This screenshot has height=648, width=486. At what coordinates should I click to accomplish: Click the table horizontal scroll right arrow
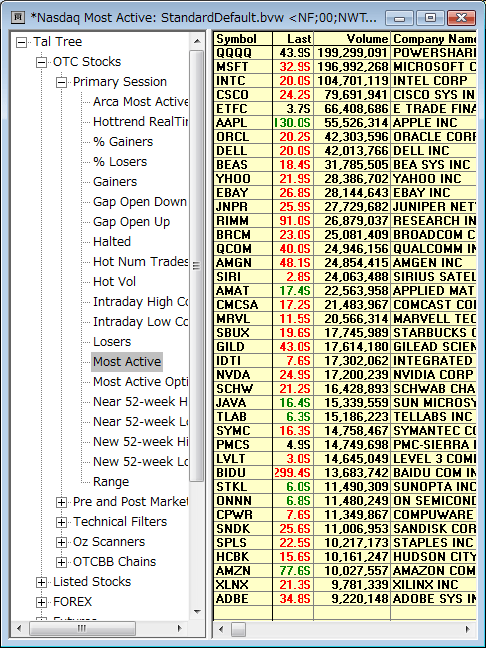(468, 629)
